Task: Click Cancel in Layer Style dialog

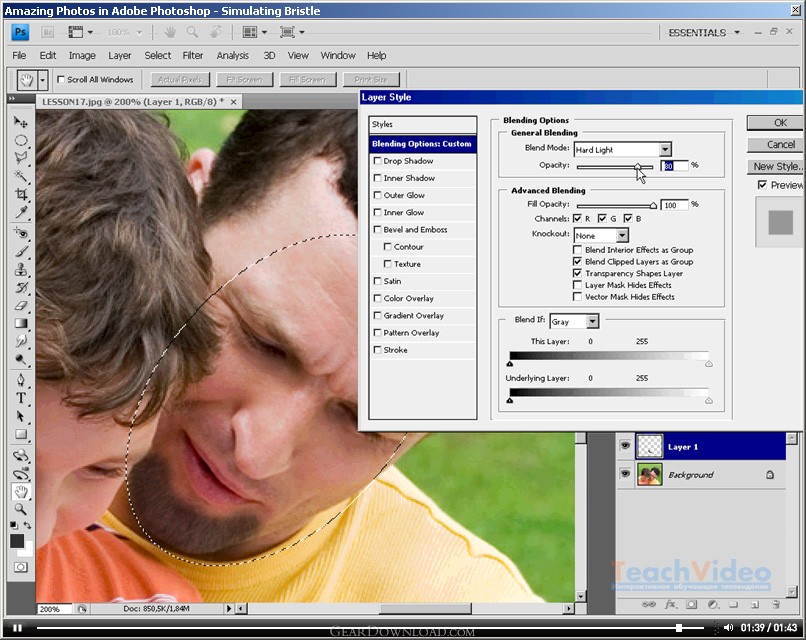Action: coord(775,145)
